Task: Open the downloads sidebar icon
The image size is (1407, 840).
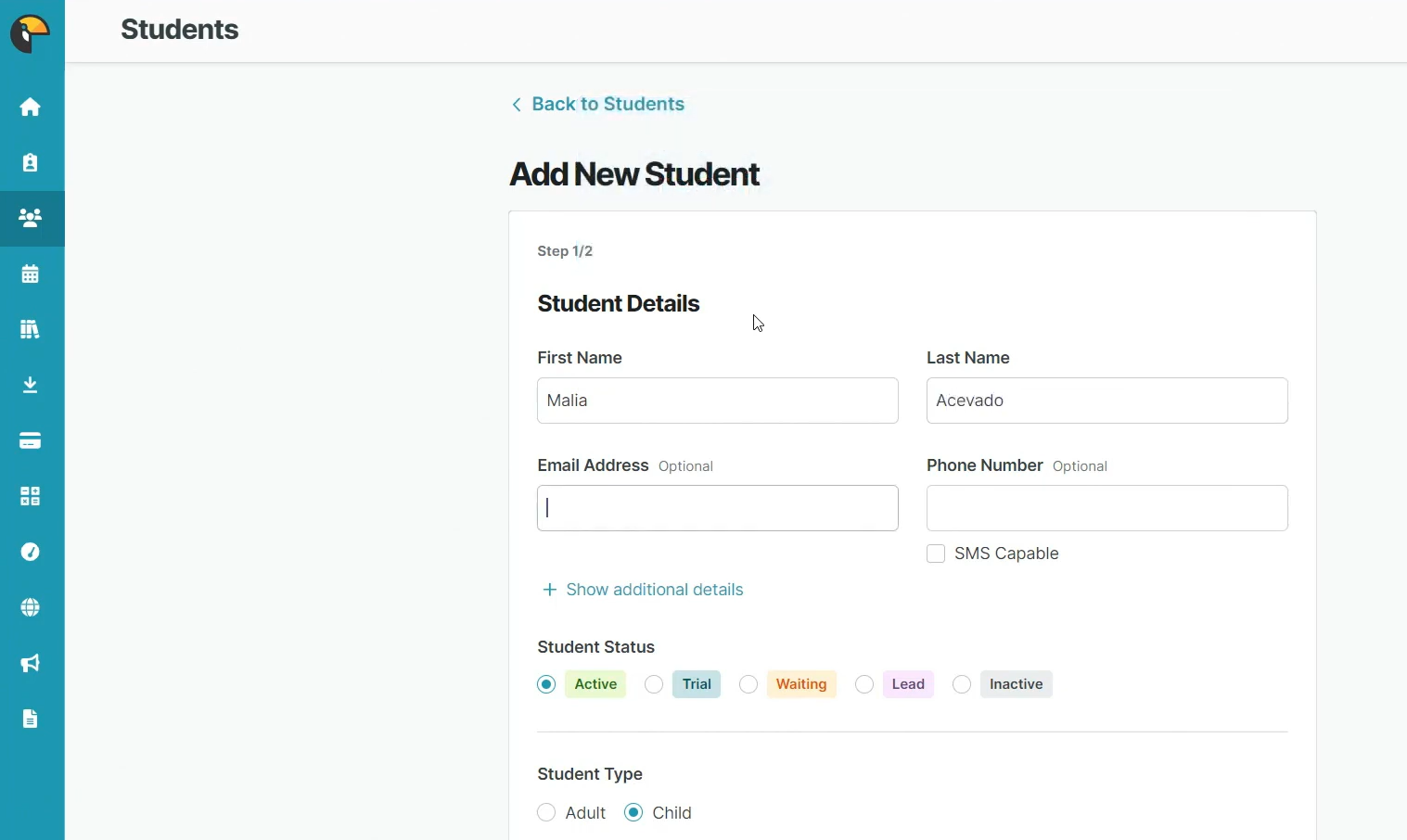Action: point(31,386)
